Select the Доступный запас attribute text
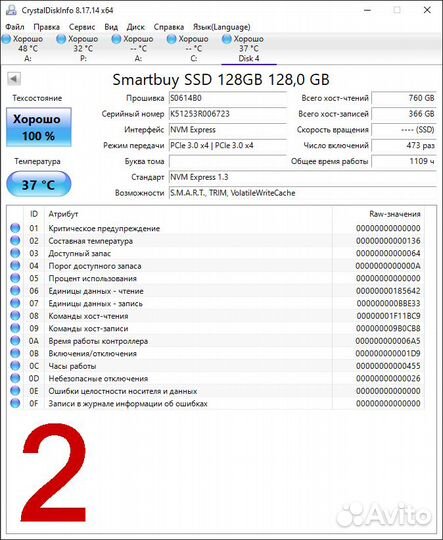The height and width of the screenshot is (540, 443). pos(80,253)
